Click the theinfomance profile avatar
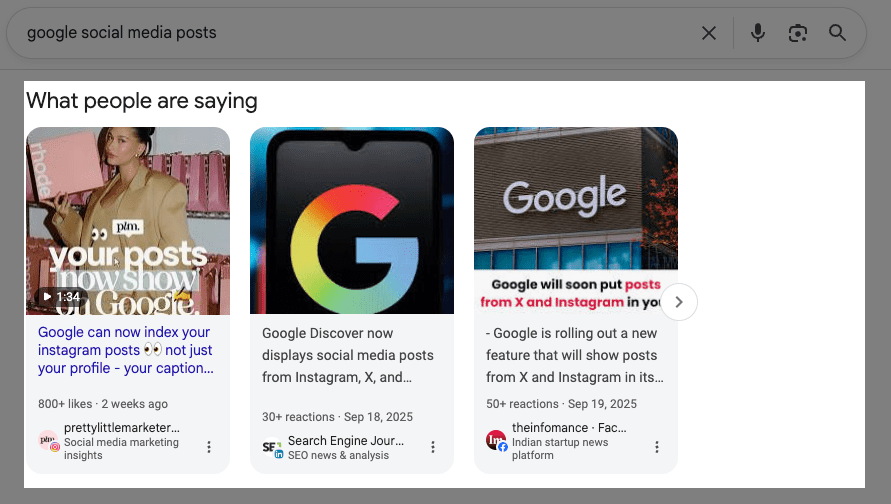 pyautogui.click(x=496, y=441)
